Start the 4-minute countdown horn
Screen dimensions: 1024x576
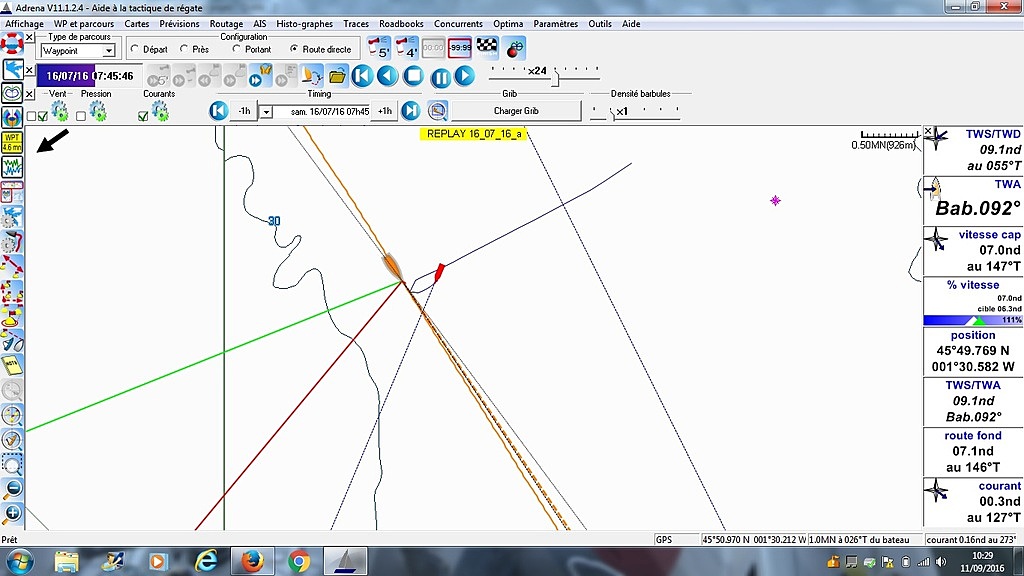point(406,48)
